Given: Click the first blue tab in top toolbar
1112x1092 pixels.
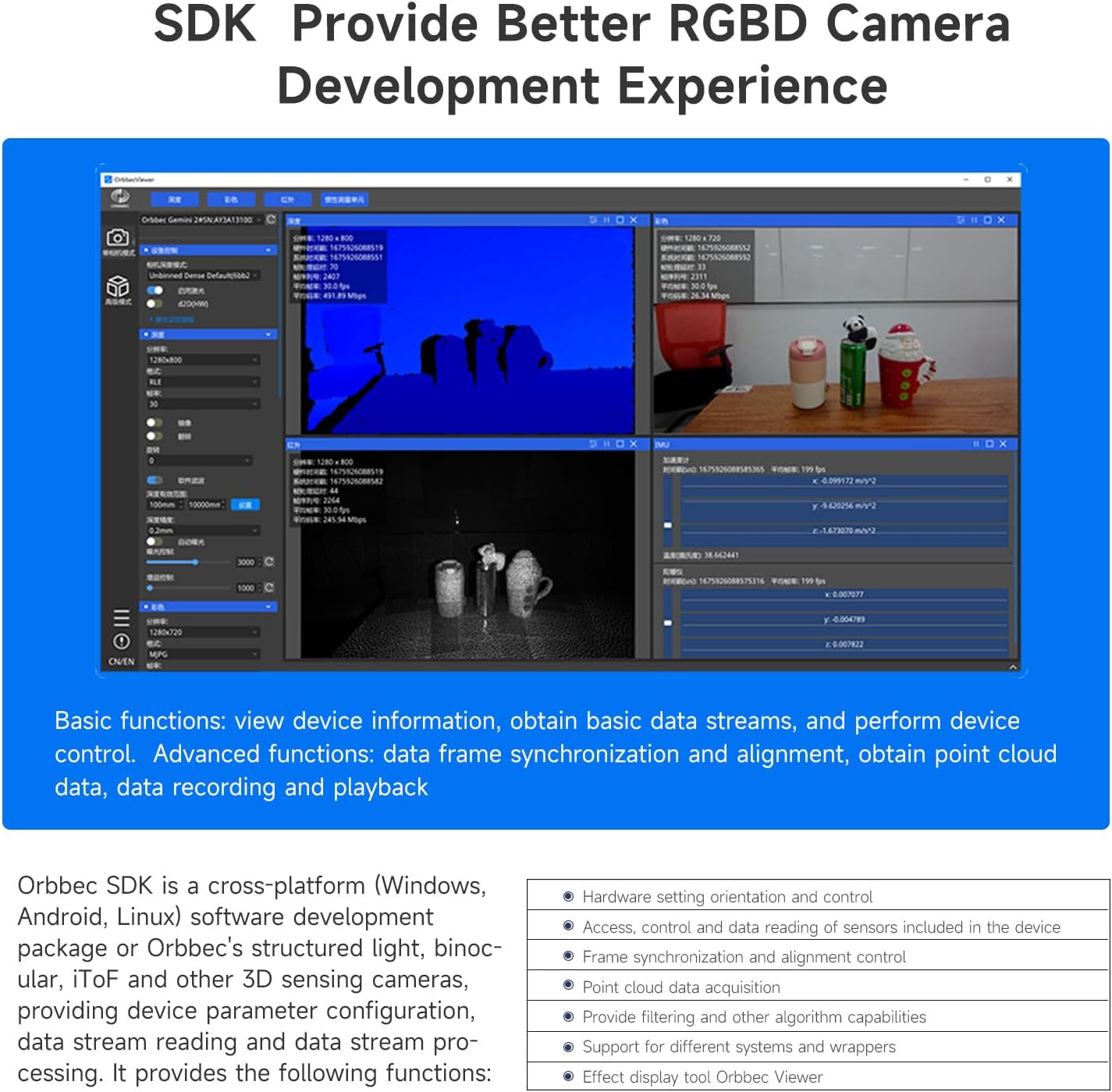Looking at the screenshot, I should pyautogui.click(x=174, y=200).
